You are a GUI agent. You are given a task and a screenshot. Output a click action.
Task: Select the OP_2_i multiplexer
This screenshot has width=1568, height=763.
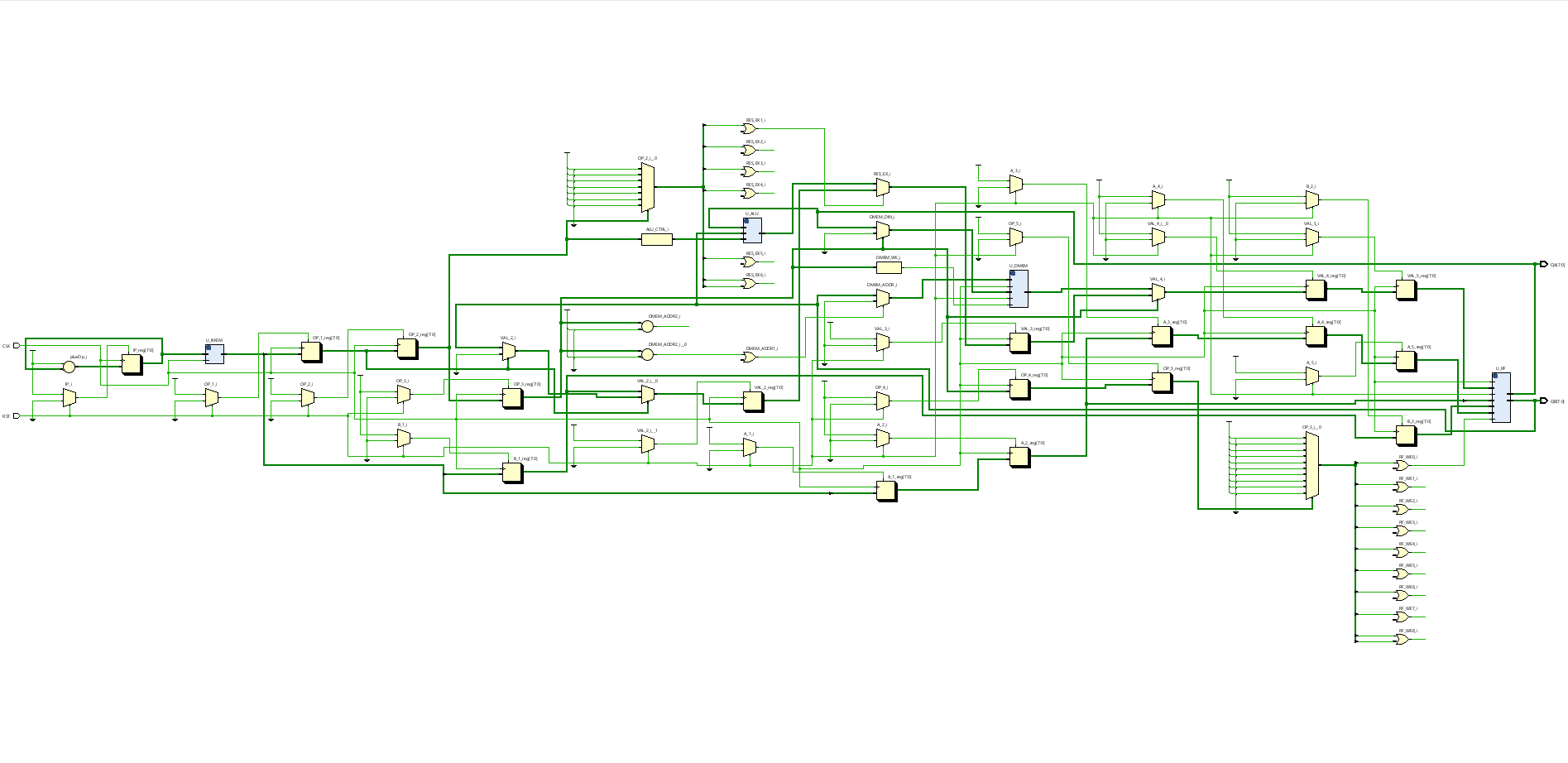click(308, 398)
